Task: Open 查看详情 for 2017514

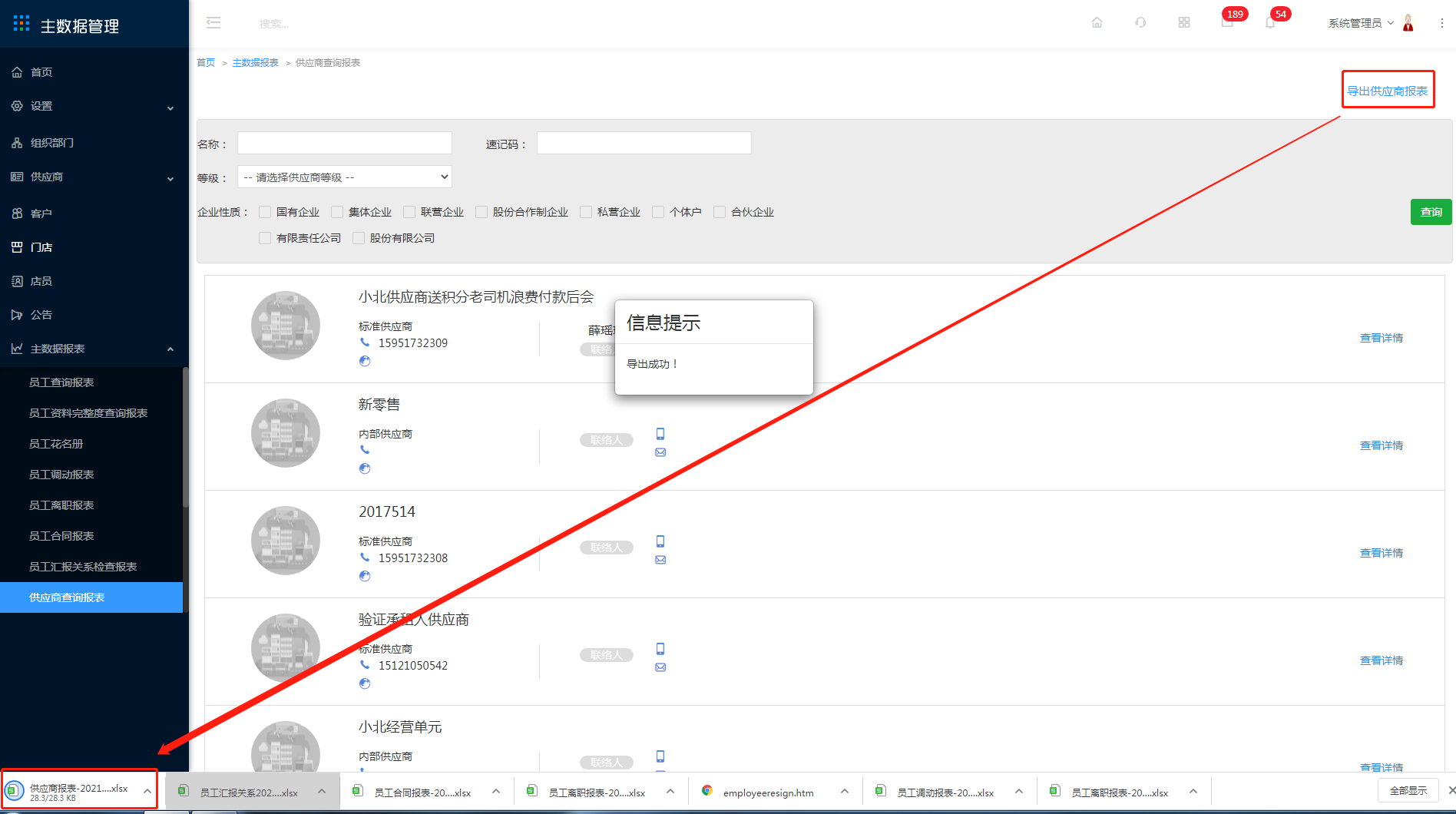Action: 1381,553
